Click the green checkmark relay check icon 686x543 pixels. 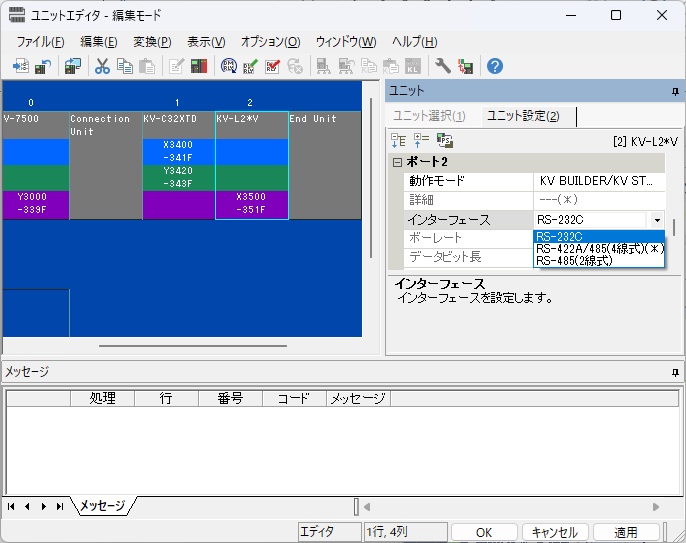click(x=250, y=66)
